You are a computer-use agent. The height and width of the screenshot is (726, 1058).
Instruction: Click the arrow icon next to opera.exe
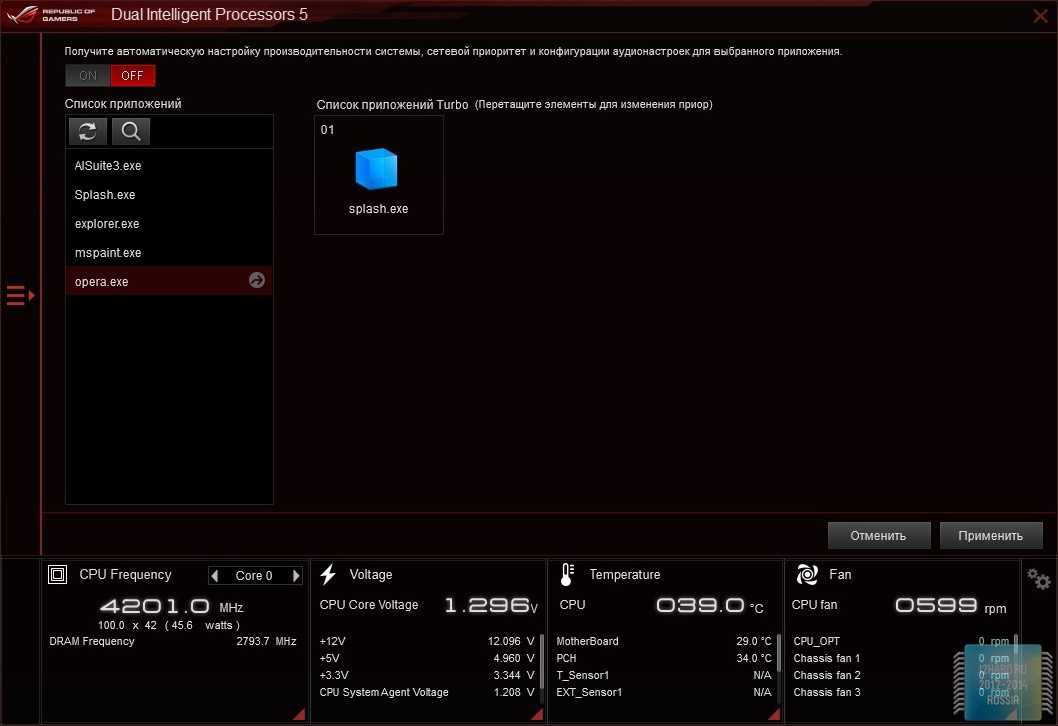pos(257,281)
